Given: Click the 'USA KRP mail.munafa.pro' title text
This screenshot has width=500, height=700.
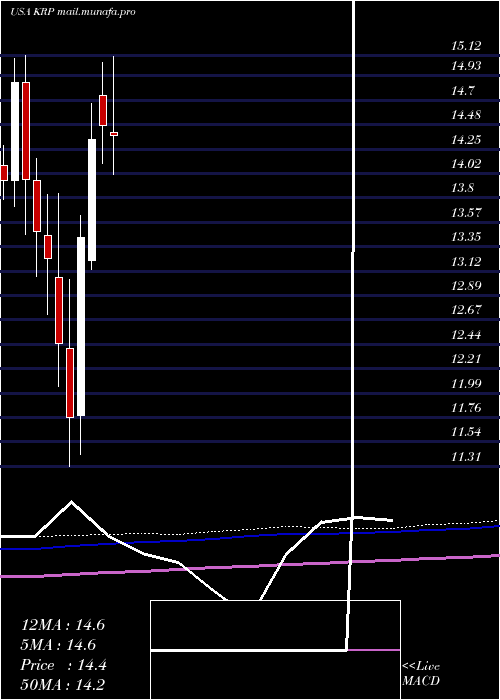Looking at the screenshot, I should click(x=73, y=12).
